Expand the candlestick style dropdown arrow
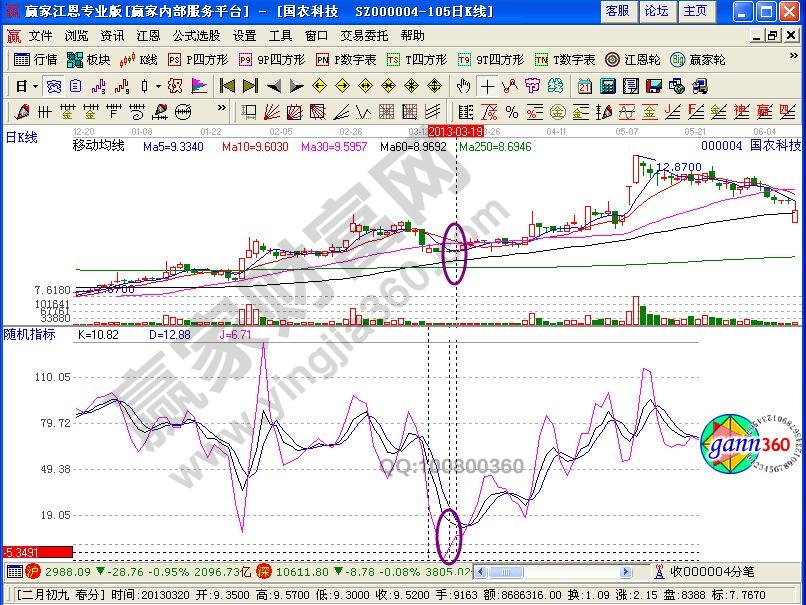Image resolution: width=806 pixels, height=605 pixels. pyautogui.click(x=159, y=86)
